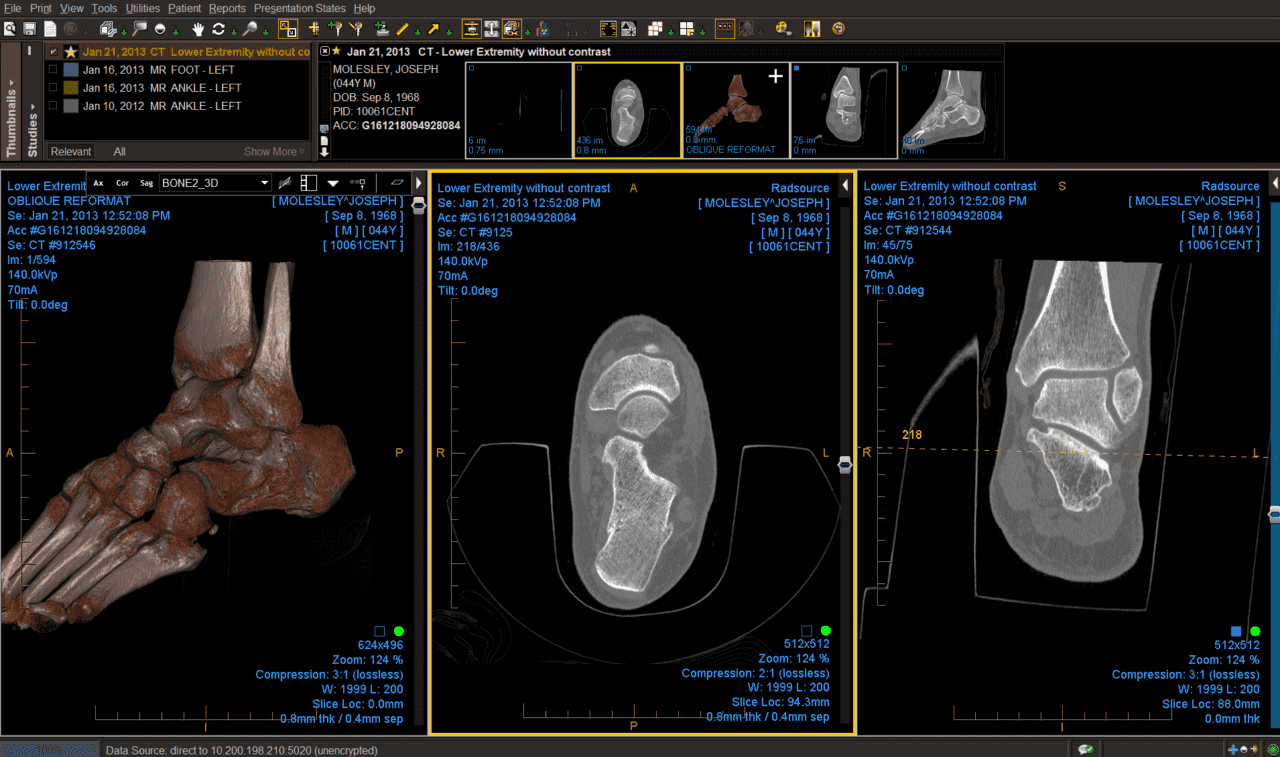Open the image layout grid icon
The width and height of the screenshot is (1280, 757).
point(686,28)
